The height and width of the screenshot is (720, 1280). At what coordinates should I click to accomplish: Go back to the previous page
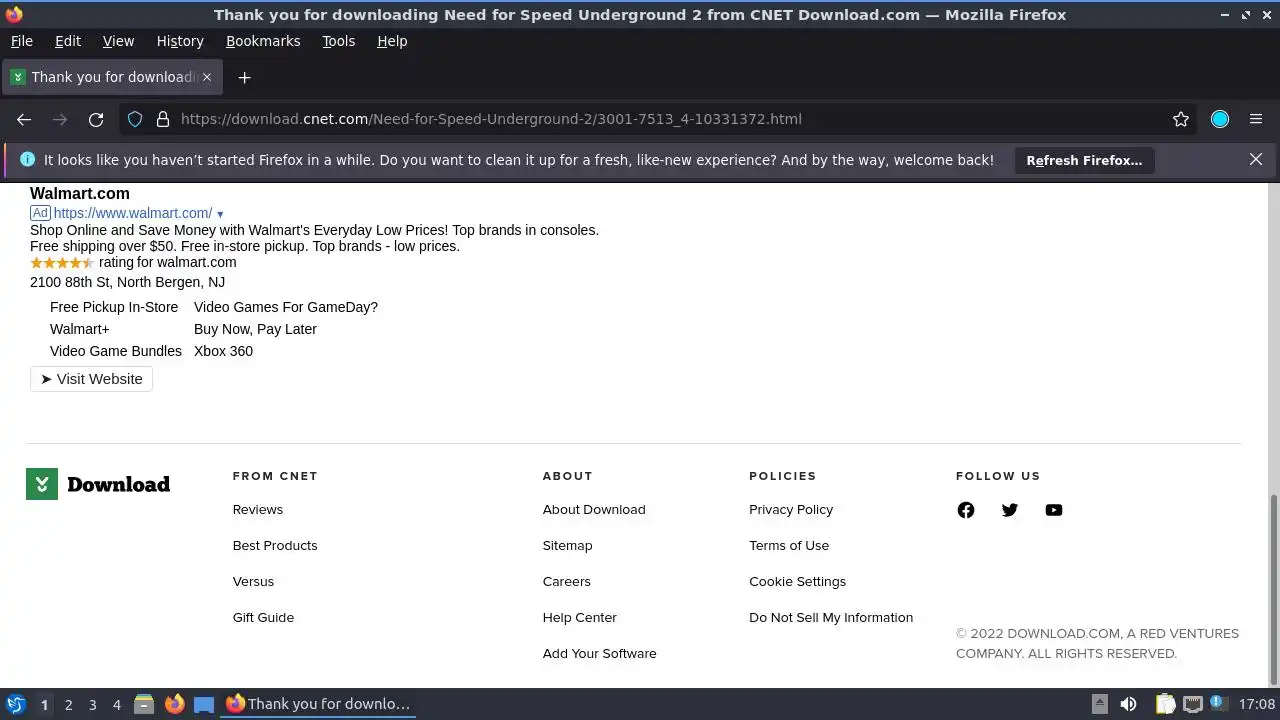tap(24, 119)
